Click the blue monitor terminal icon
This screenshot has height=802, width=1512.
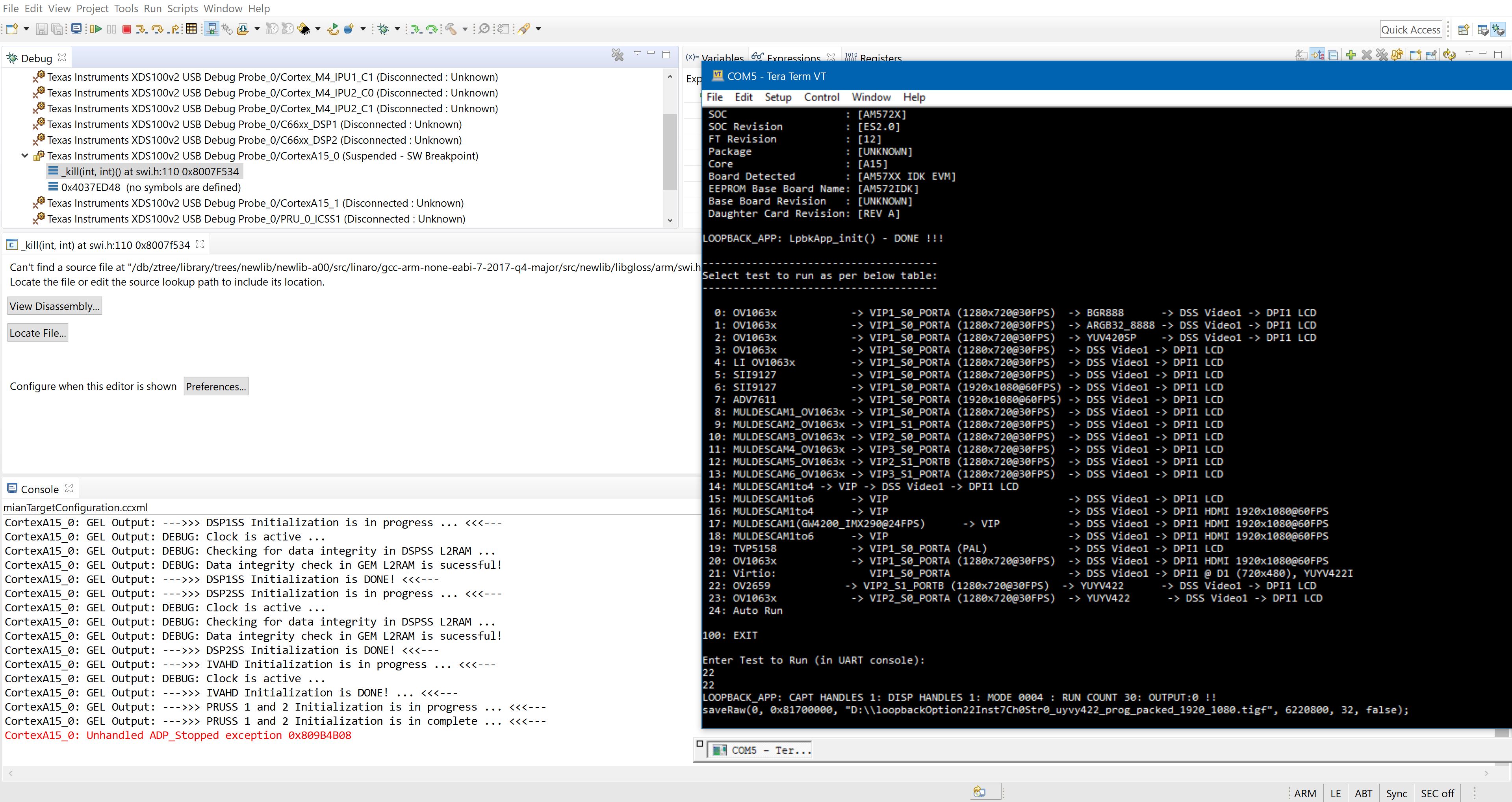coord(76,28)
